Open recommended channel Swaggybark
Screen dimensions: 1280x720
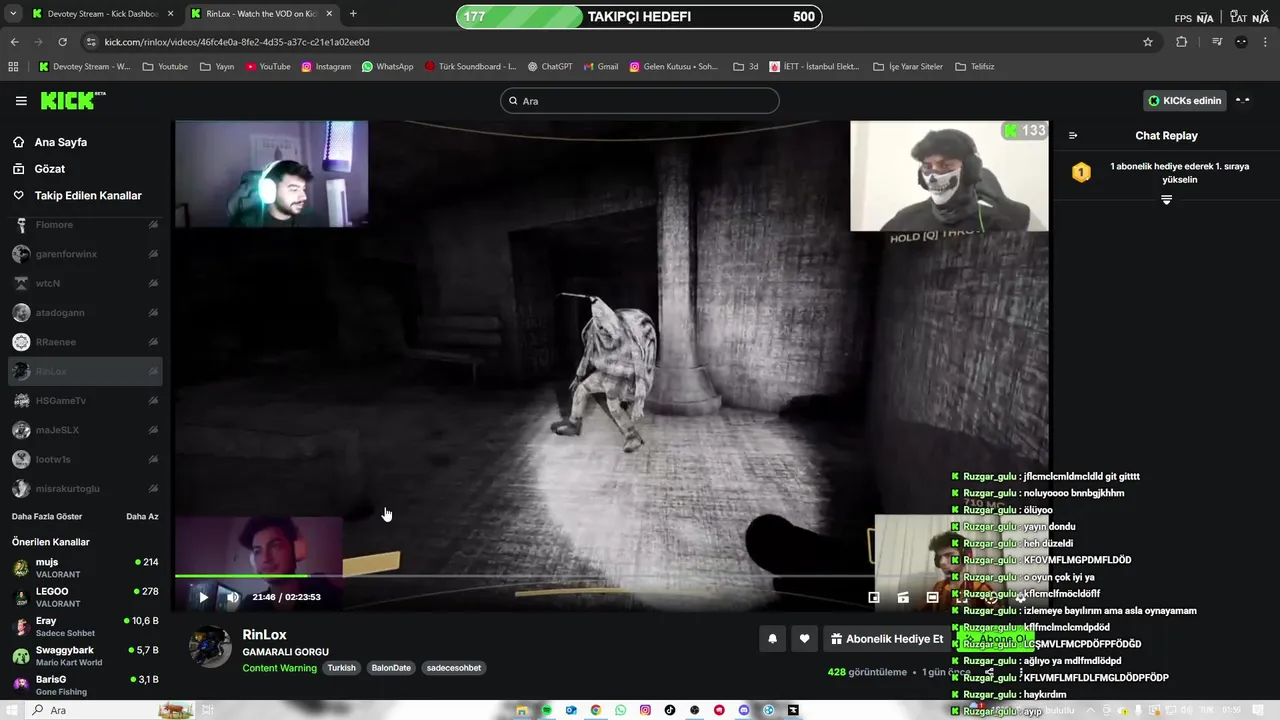click(x=86, y=656)
